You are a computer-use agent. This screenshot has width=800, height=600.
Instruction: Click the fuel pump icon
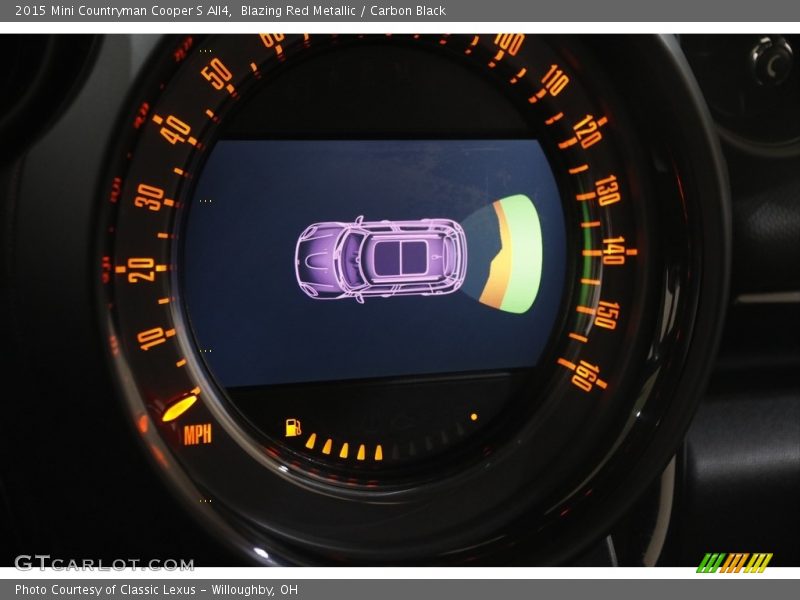293,427
